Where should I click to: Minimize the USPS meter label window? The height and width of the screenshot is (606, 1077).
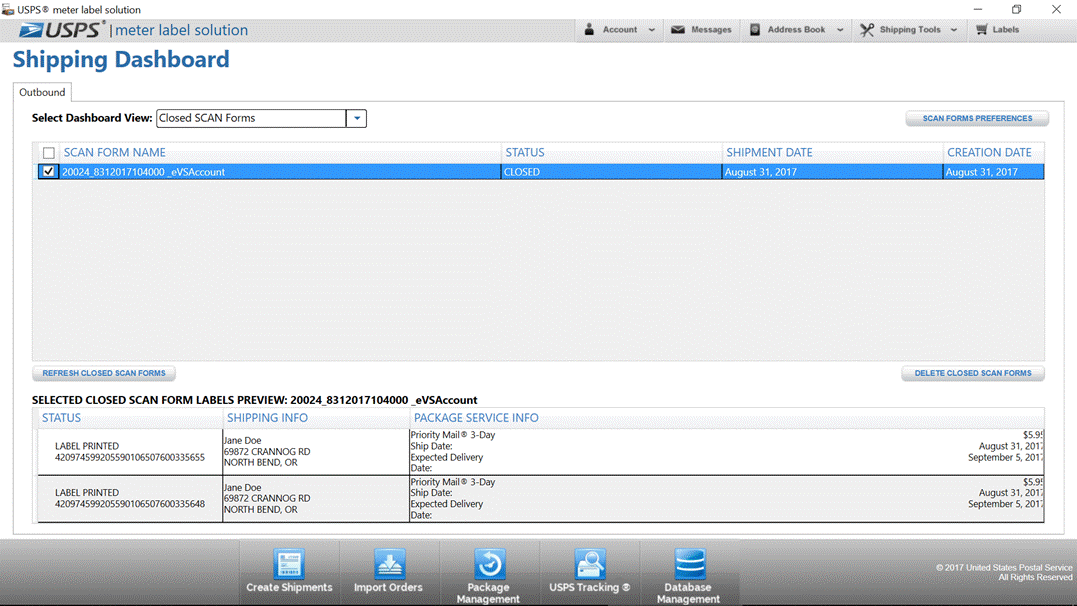pos(977,10)
